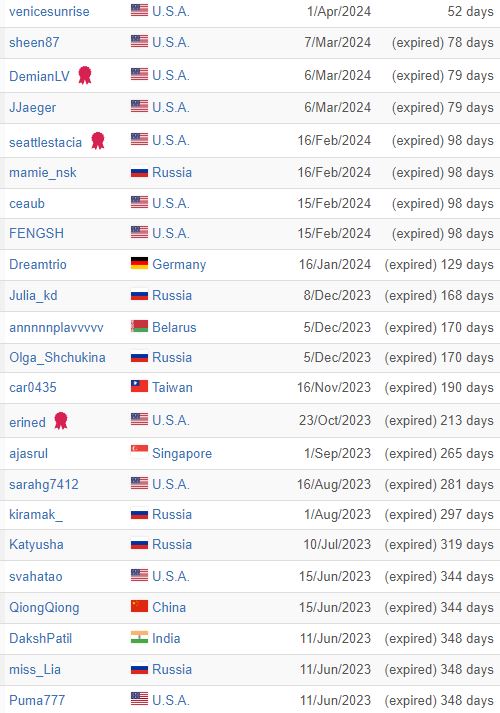Viewport: 500px width, 713px height.
Task: Open the sheen87 user profile
Action: click(34, 42)
